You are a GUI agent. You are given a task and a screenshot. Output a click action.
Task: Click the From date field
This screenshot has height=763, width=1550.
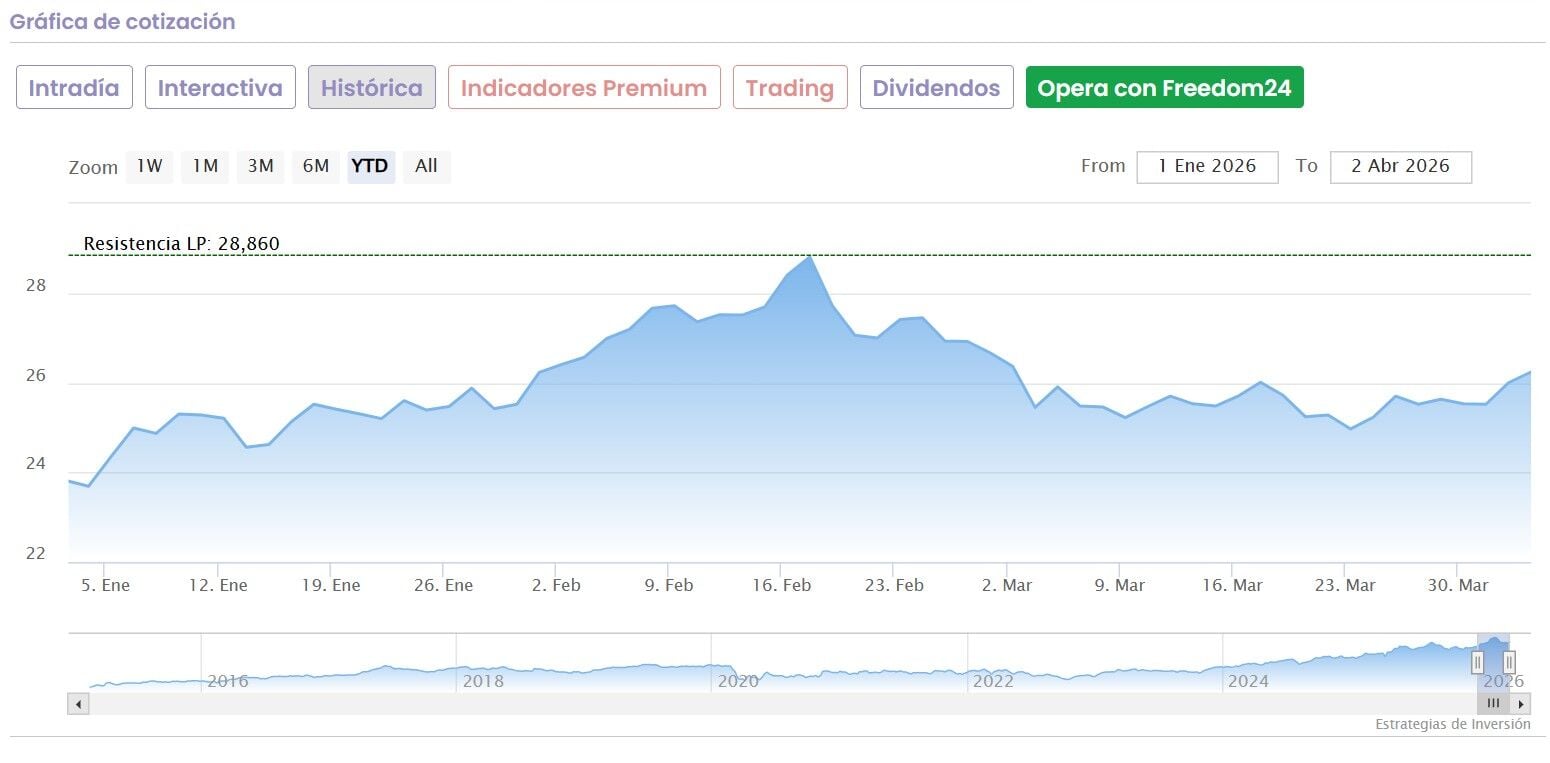coord(1207,167)
